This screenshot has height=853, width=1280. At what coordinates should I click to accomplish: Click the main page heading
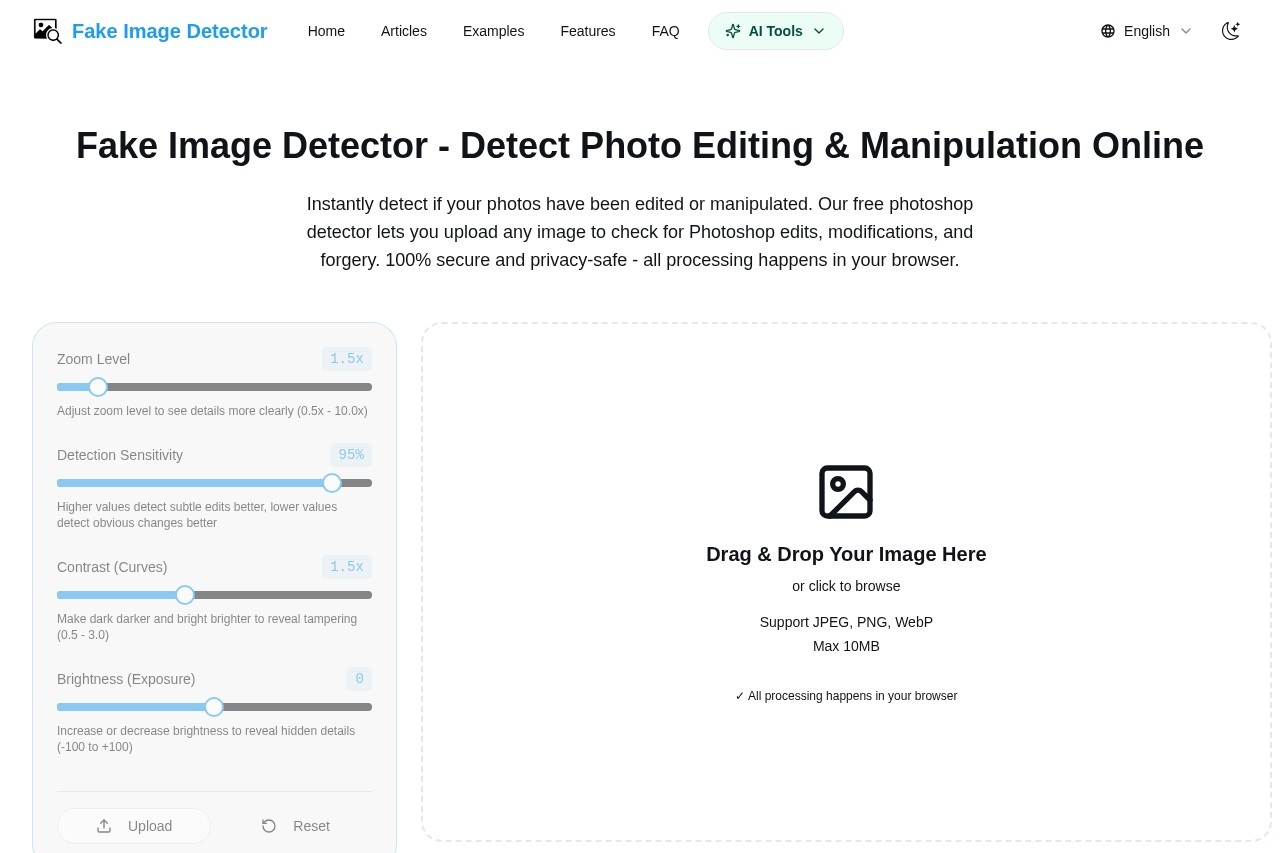(x=640, y=146)
